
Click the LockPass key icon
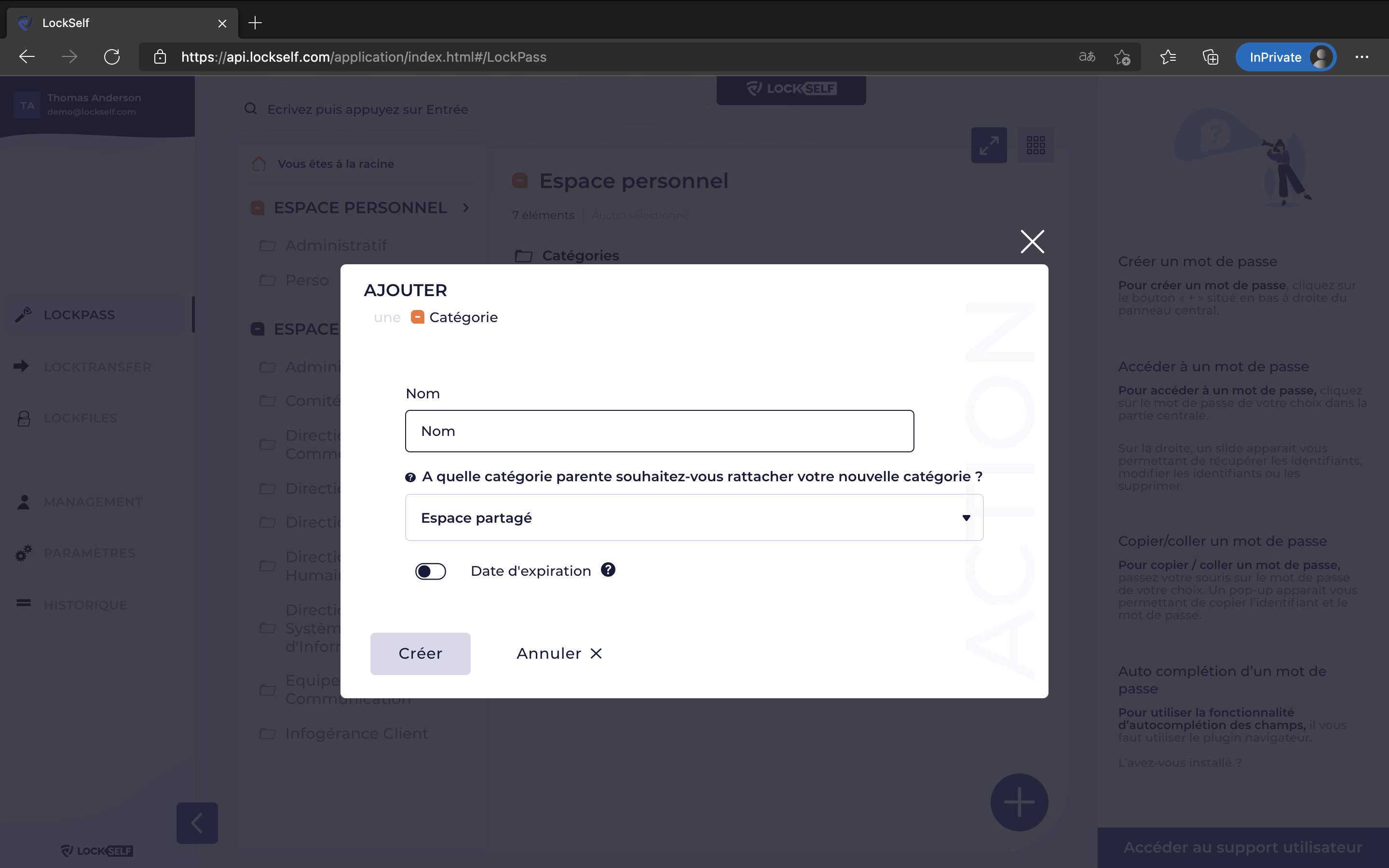24,314
